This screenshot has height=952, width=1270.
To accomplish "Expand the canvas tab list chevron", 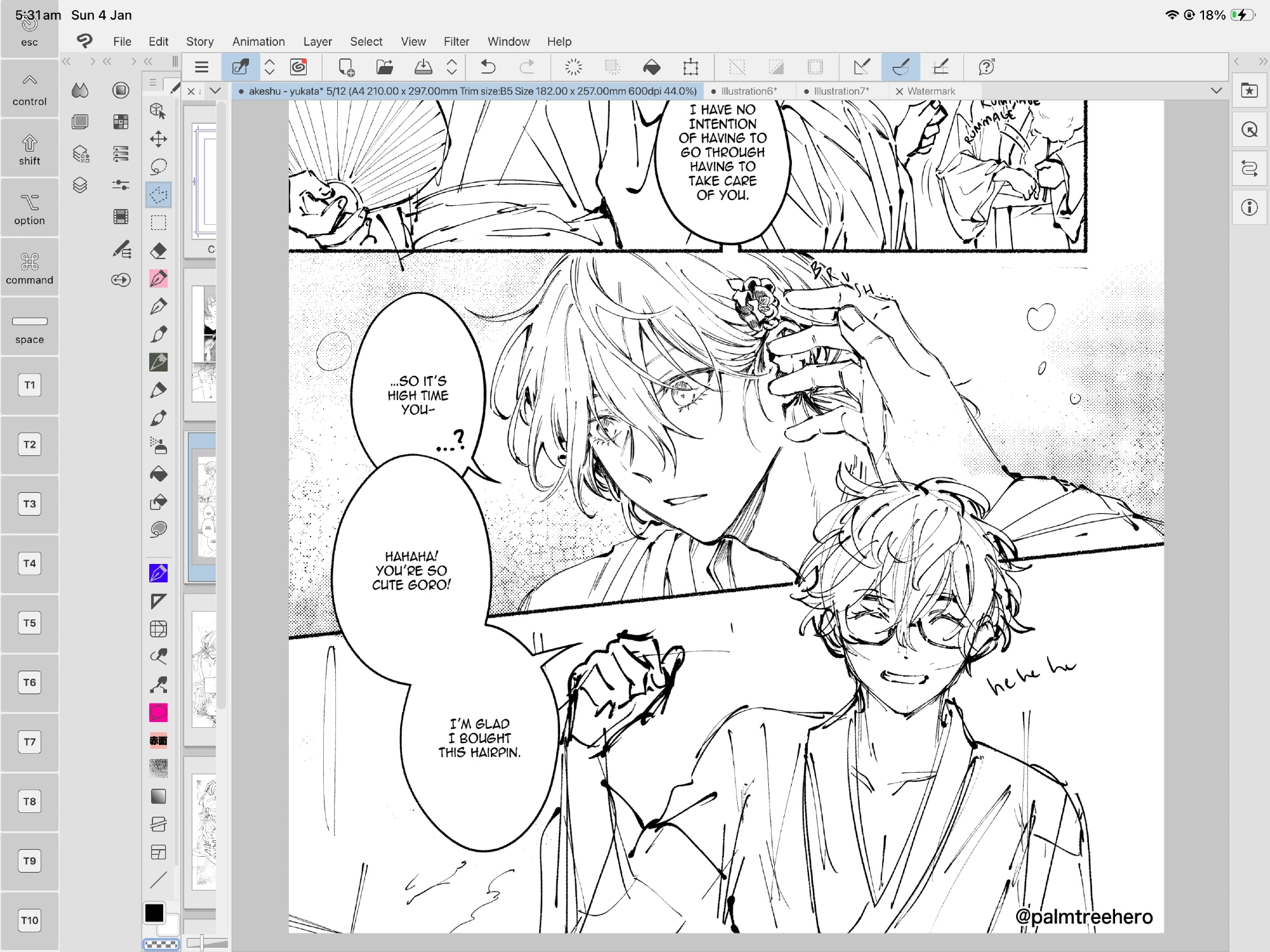I will [1216, 91].
